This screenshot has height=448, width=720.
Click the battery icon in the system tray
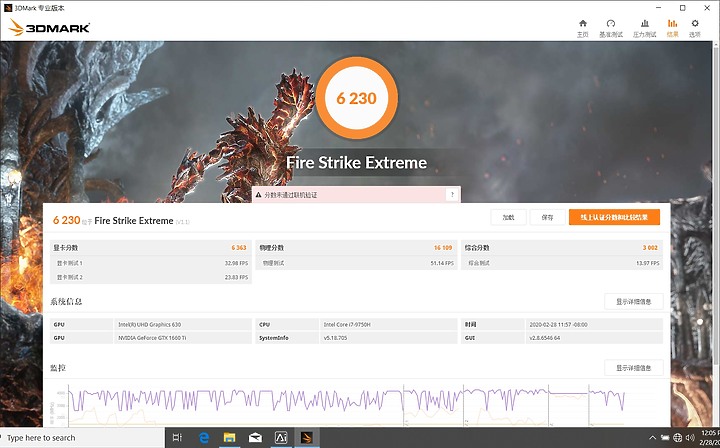pyautogui.click(x=665, y=438)
